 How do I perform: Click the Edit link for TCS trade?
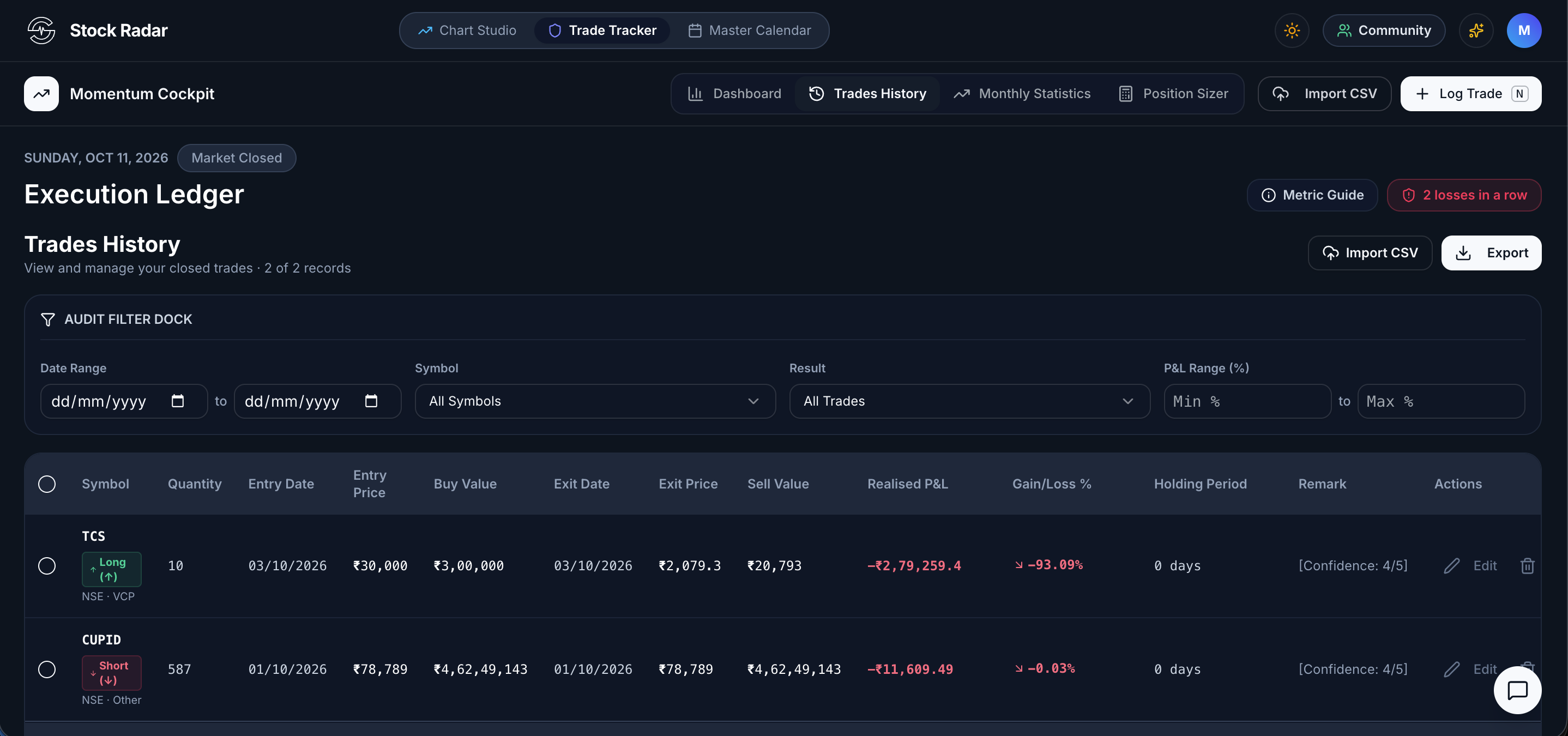click(1485, 565)
